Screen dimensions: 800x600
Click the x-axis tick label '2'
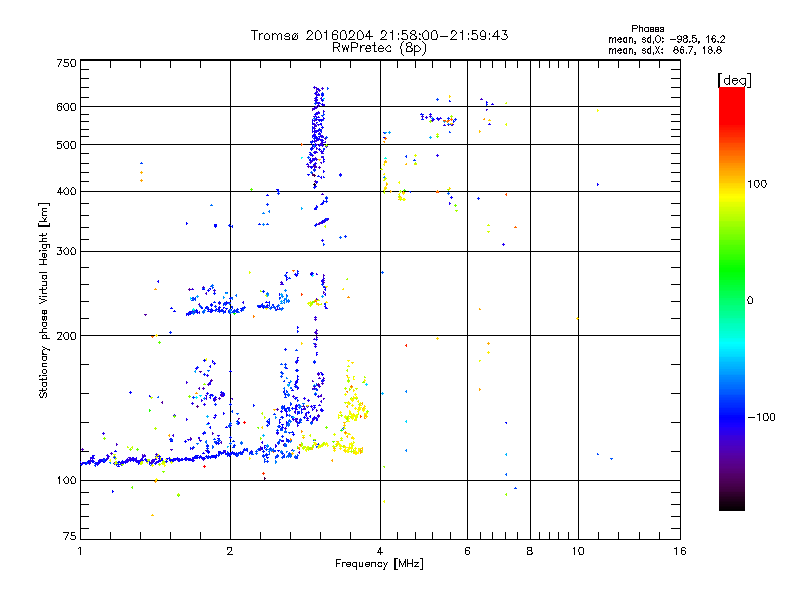(x=230, y=551)
